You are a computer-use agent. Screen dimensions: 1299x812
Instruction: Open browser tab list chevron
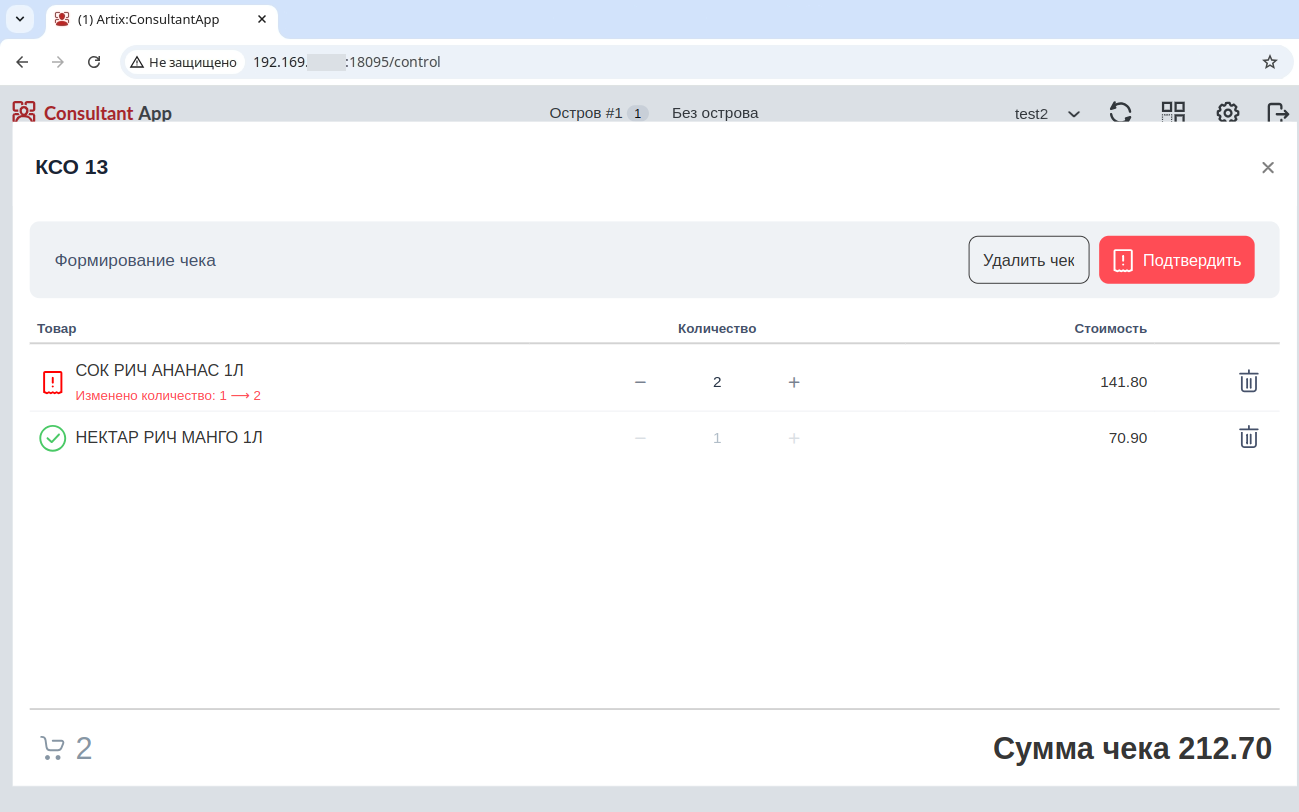(20, 19)
